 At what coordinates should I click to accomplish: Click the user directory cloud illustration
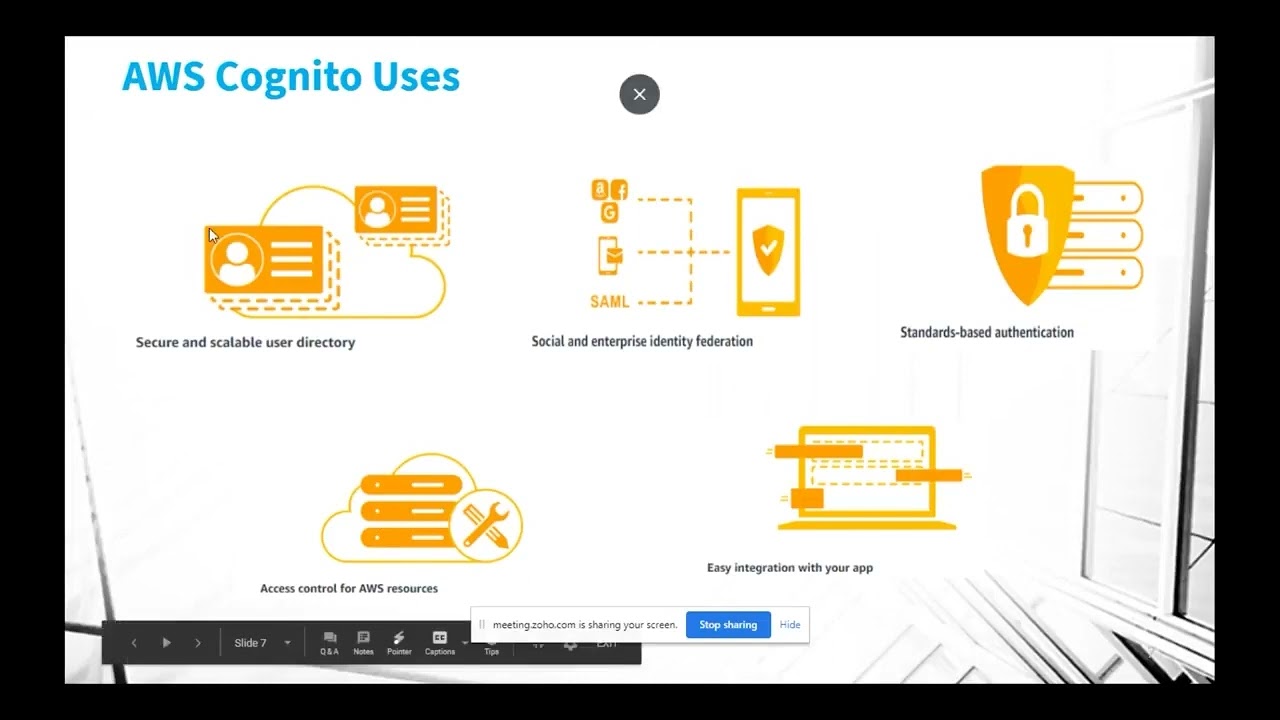[x=325, y=252]
